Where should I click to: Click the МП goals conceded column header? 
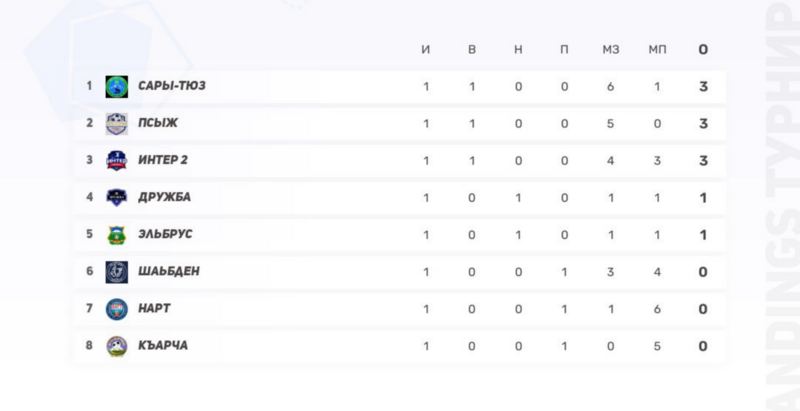(657, 49)
